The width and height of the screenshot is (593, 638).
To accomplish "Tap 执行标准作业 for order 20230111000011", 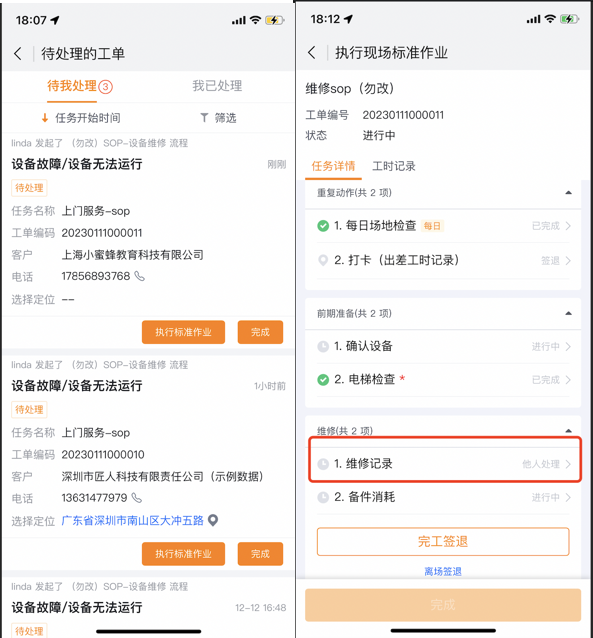I will (x=183, y=332).
